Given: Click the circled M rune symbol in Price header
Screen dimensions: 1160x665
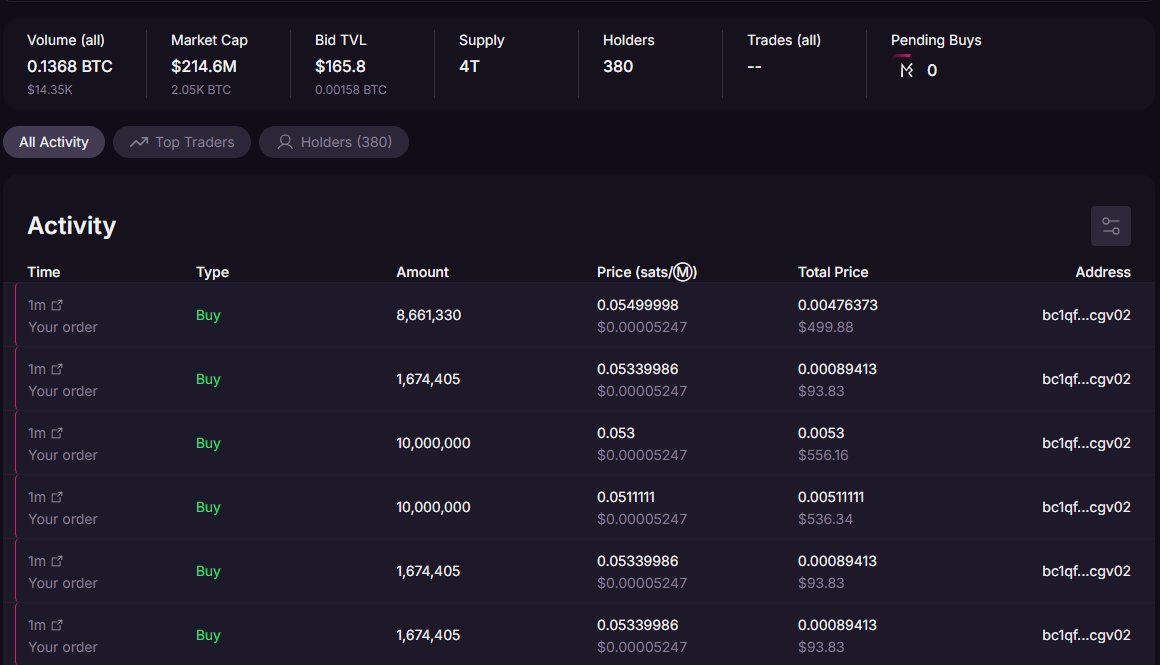Looking at the screenshot, I should [x=683, y=272].
